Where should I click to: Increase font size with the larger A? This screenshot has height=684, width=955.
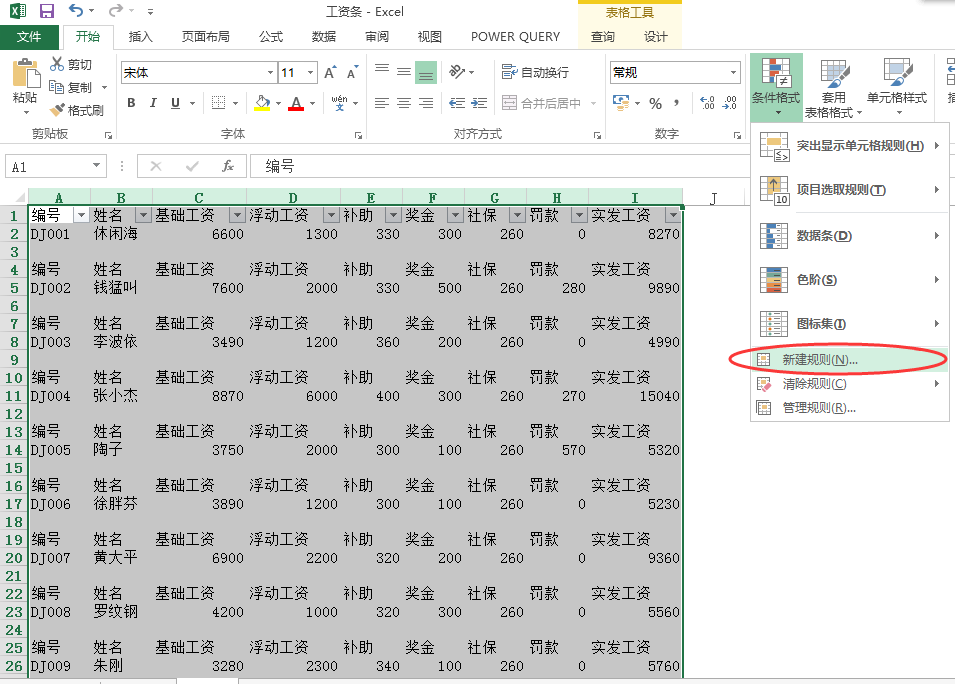(x=329, y=73)
